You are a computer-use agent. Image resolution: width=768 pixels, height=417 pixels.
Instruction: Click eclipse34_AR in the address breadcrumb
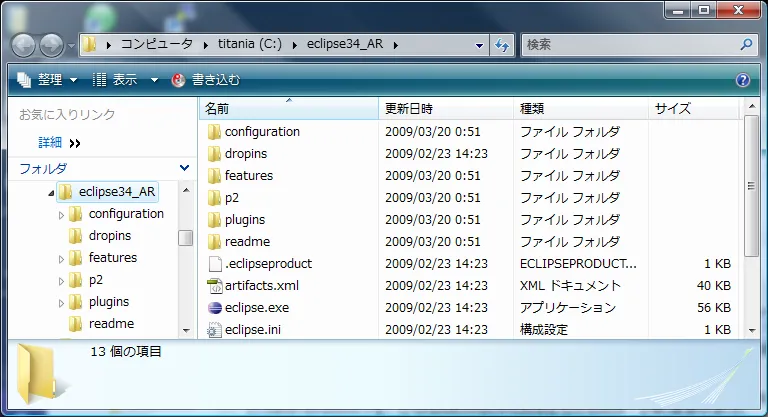[345, 44]
